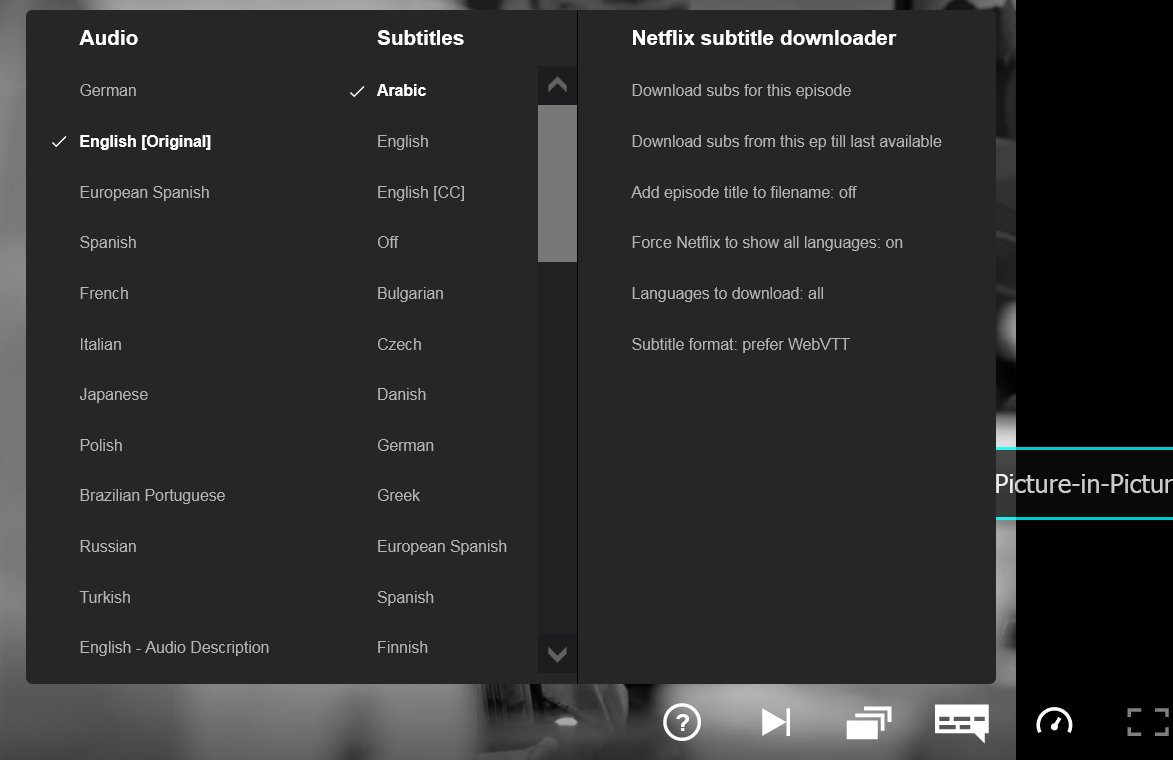Enter fullscreen mode
Viewport: 1173px width, 760px height.
[x=1147, y=722]
